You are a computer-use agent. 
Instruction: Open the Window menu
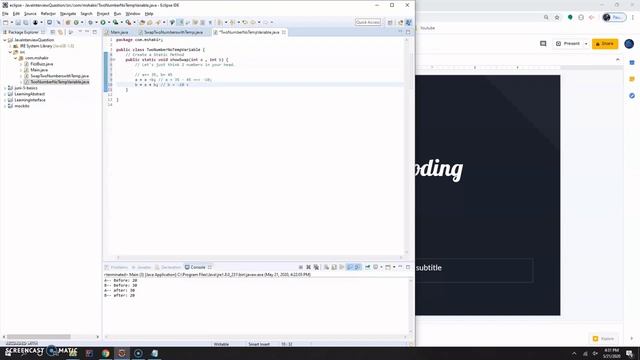point(133,13)
